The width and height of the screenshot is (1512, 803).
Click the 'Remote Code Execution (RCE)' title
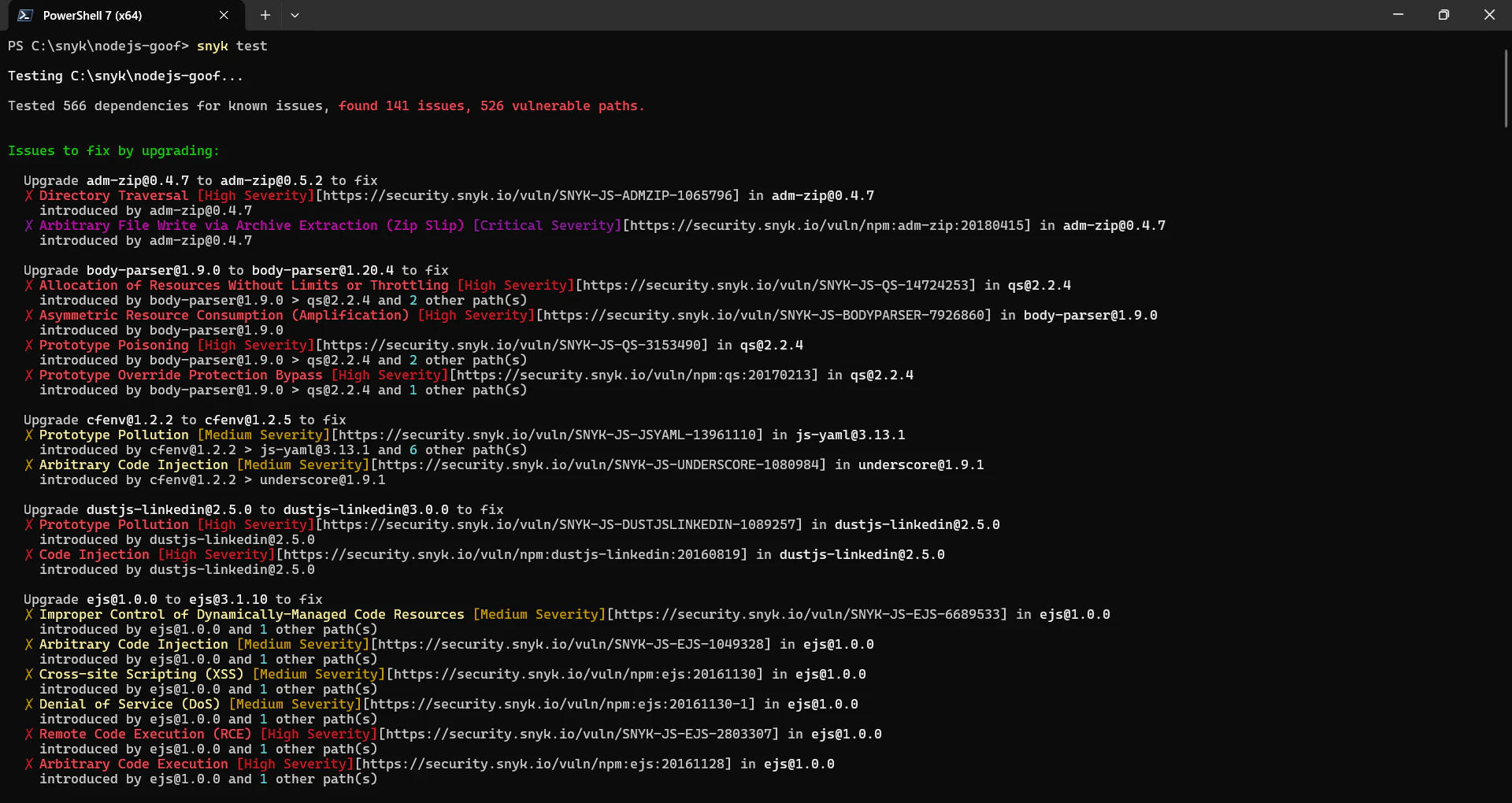(x=146, y=734)
